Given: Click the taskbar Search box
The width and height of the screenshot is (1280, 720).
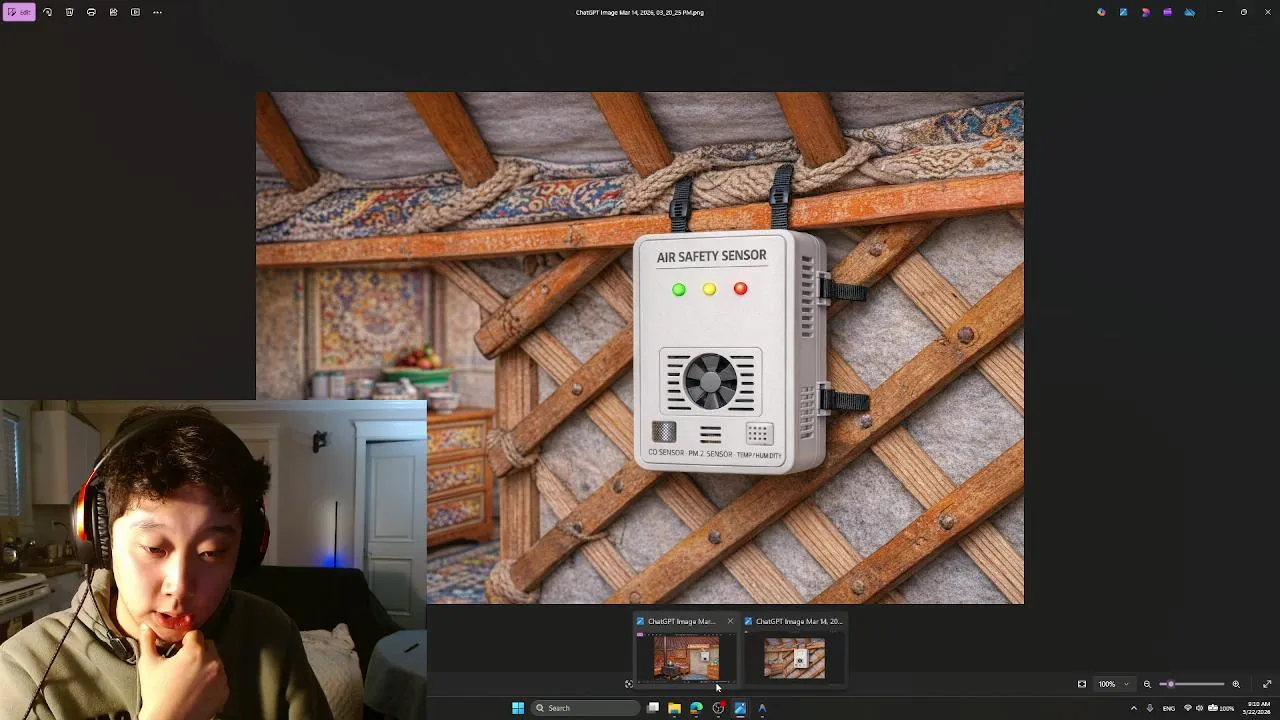Looking at the screenshot, I should (585, 708).
